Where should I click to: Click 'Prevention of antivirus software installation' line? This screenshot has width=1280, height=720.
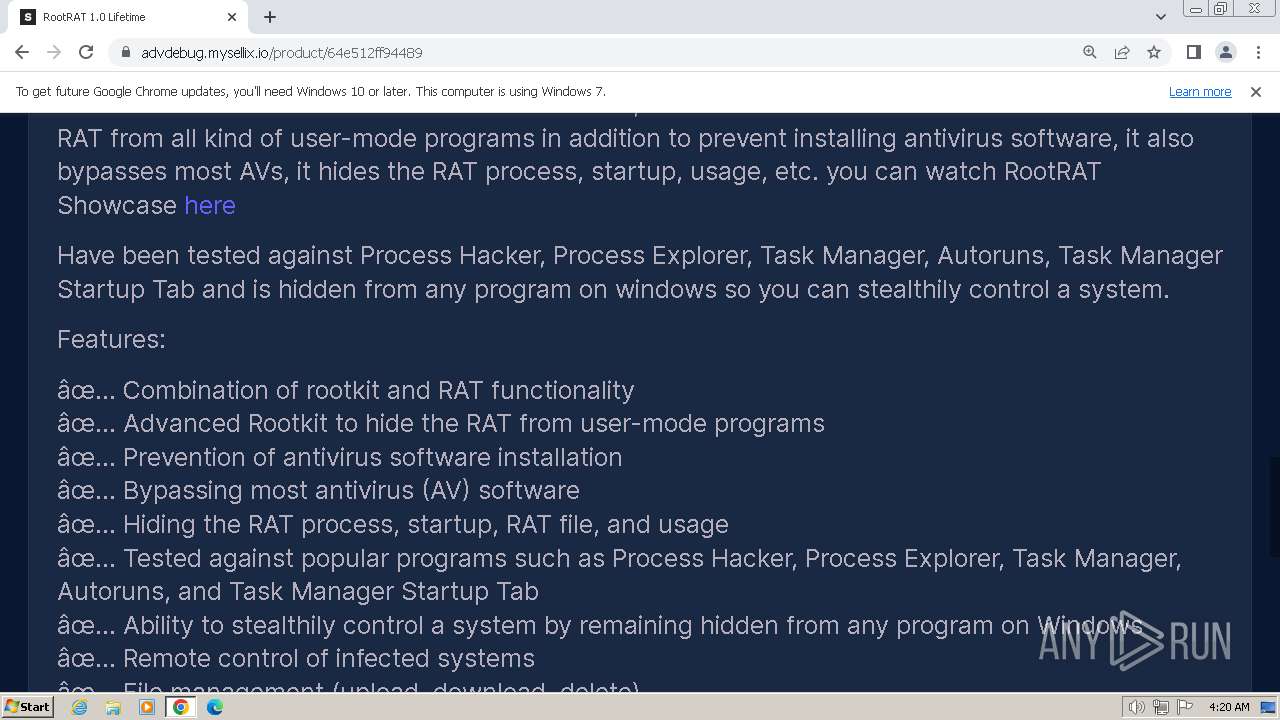(x=339, y=457)
